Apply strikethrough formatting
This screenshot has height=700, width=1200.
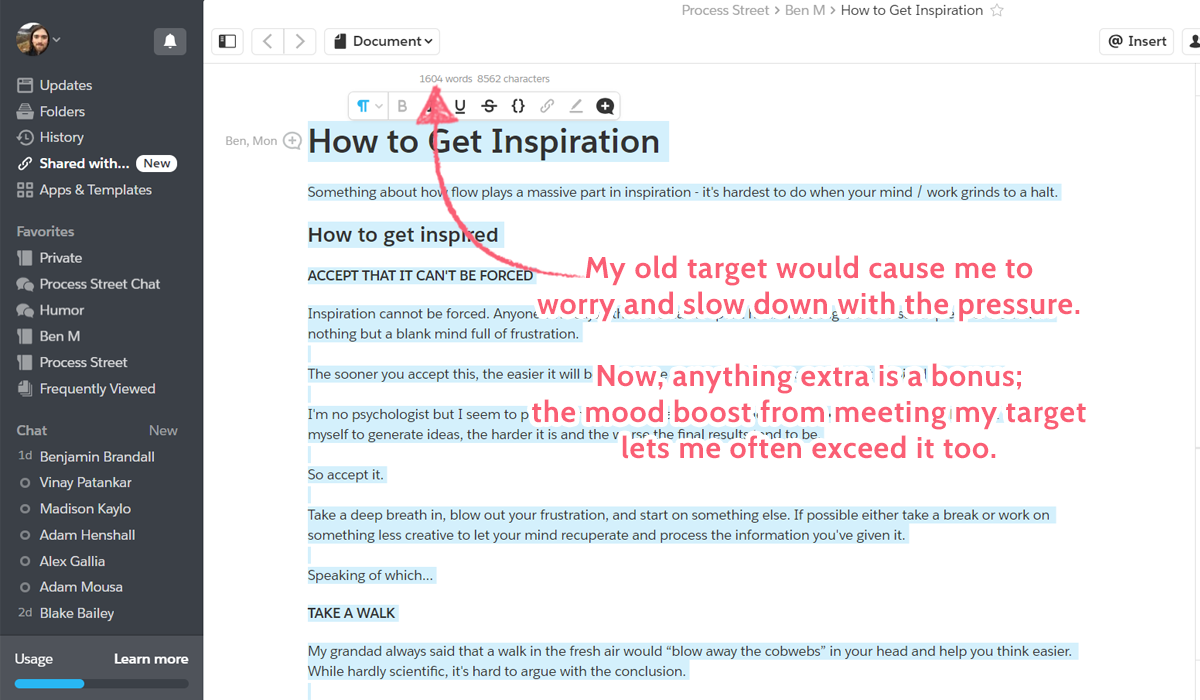coord(488,105)
